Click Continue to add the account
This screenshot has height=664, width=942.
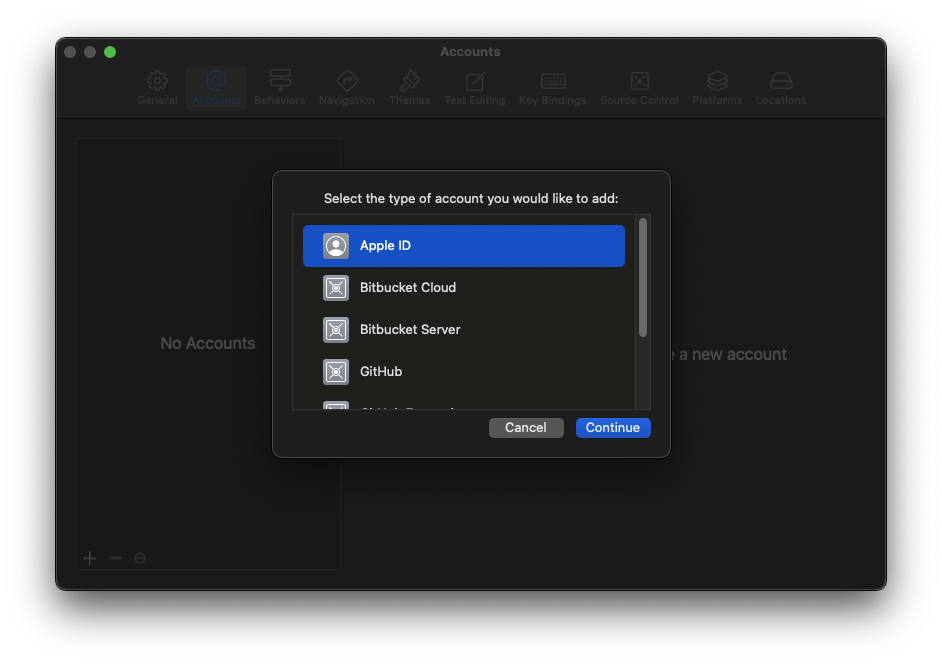(613, 428)
